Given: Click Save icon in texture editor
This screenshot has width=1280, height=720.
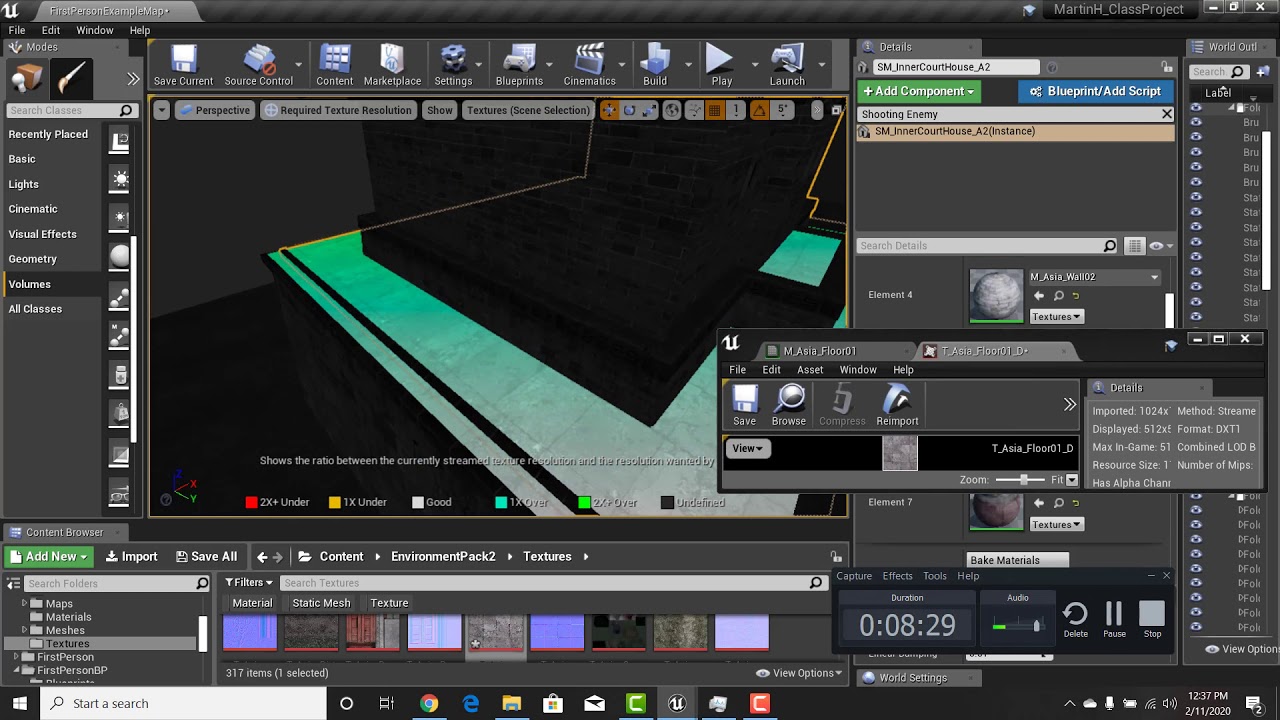Looking at the screenshot, I should pos(744,405).
